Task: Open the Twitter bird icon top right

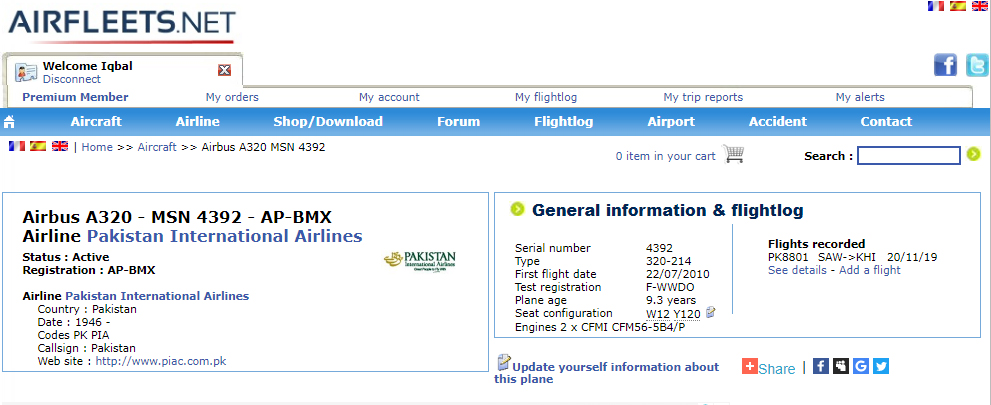Action: coord(978,65)
